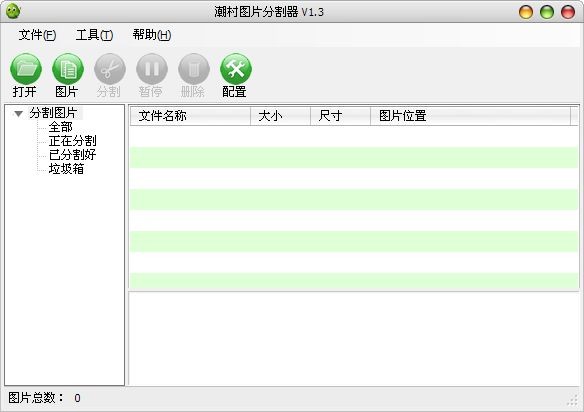Open the File 文件(F) menu

pyautogui.click(x=37, y=35)
